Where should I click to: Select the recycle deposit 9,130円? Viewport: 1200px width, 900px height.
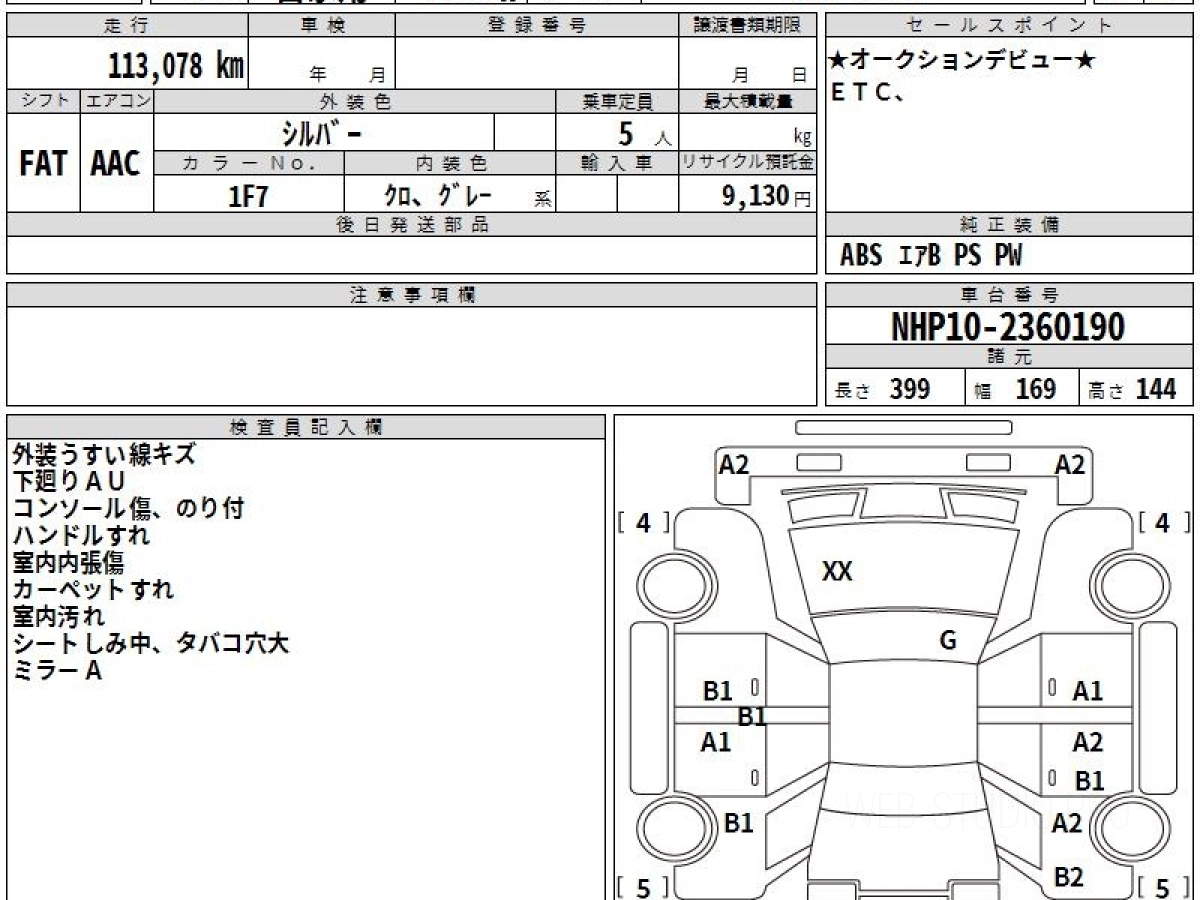pos(767,196)
